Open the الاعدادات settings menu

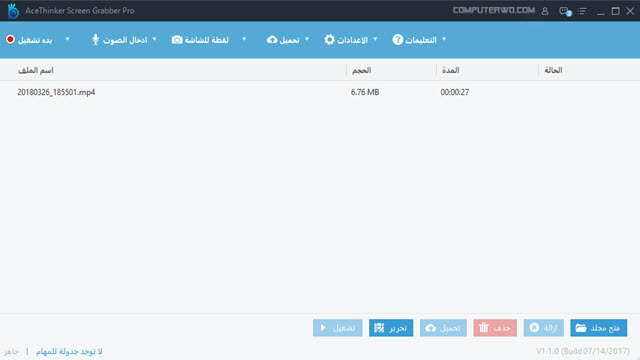pyautogui.click(x=352, y=40)
